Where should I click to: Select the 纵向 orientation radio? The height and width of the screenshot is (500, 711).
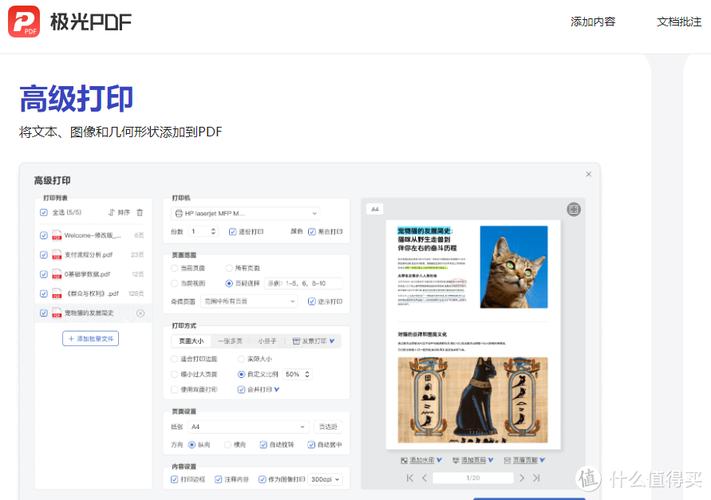click(x=192, y=445)
